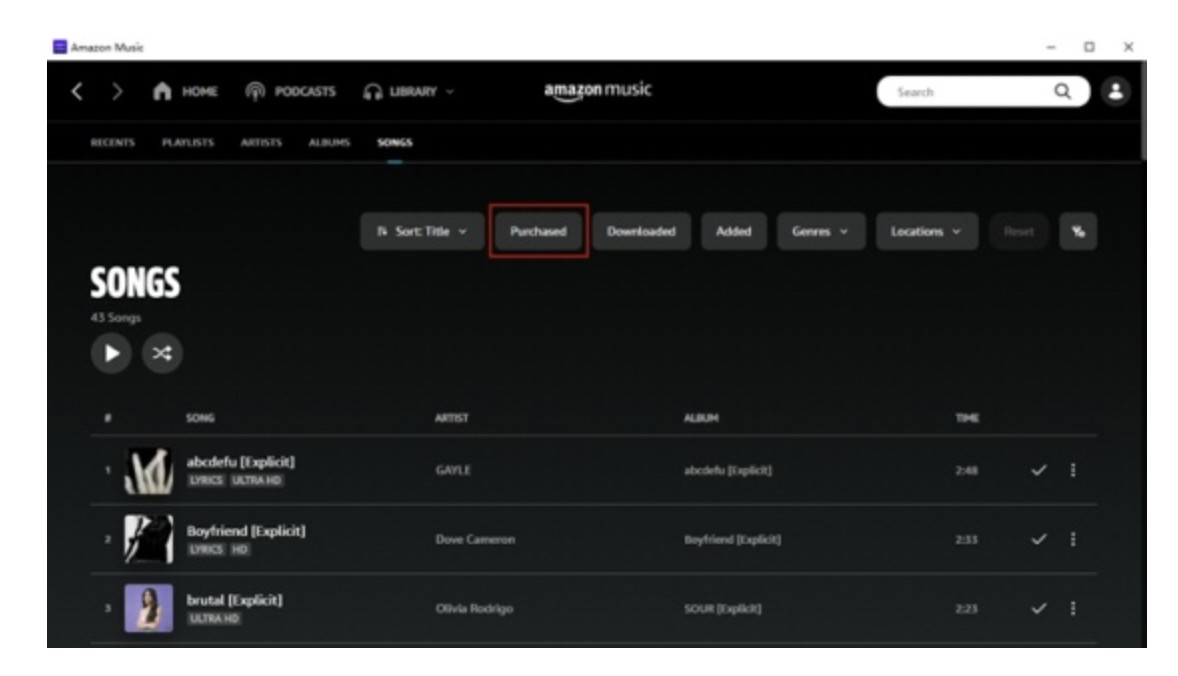Open album Boyfriend [Explicit] in Album column
Screen dimensions: 1178x676
point(732,539)
